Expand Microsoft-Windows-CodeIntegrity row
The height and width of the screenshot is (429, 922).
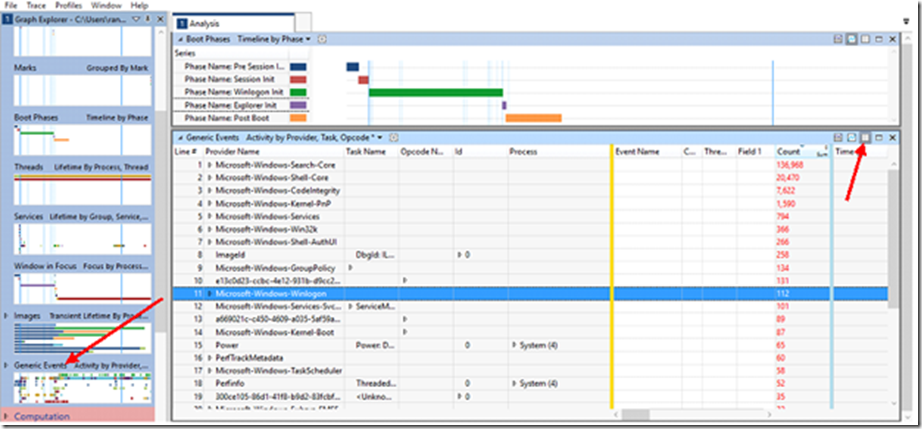209,191
